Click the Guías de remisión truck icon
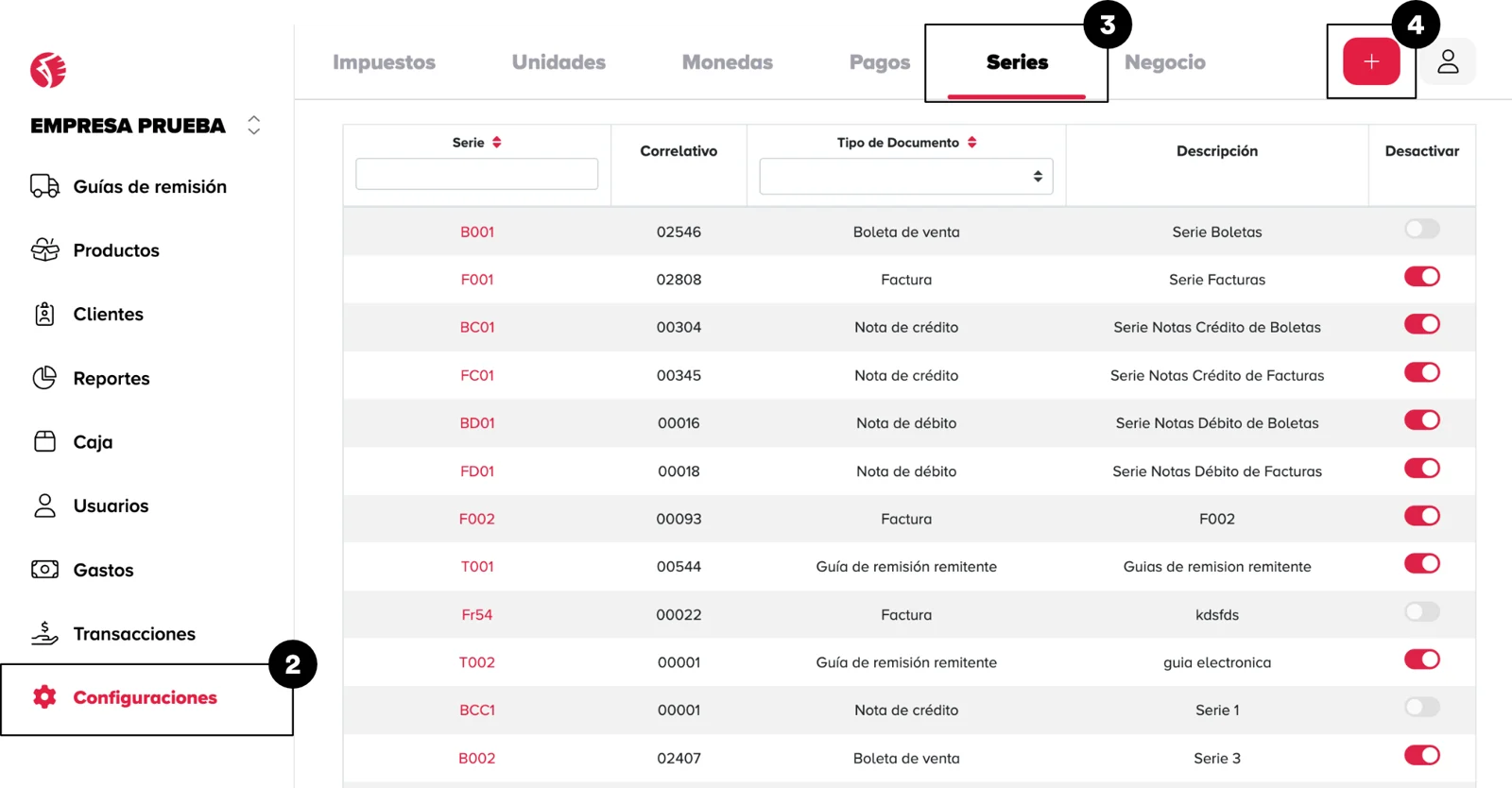The height and width of the screenshot is (788, 1512). pyautogui.click(x=44, y=186)
